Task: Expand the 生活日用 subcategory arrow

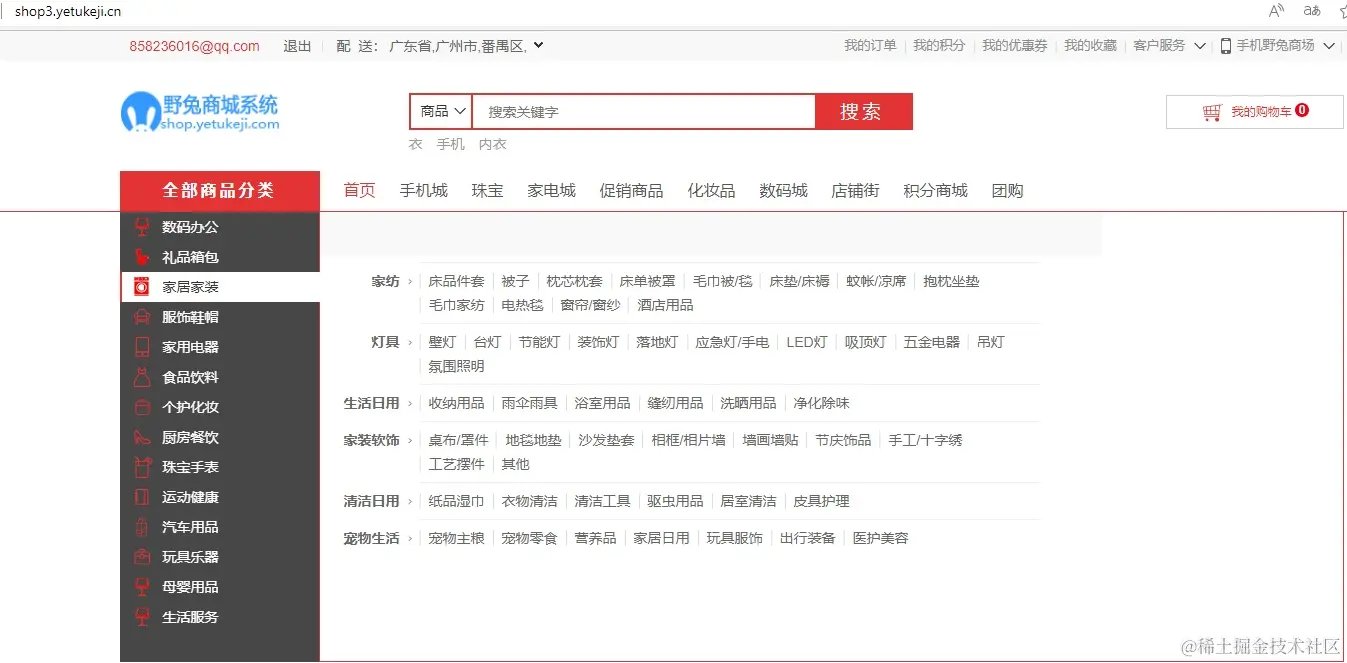Action: [410, 404]
